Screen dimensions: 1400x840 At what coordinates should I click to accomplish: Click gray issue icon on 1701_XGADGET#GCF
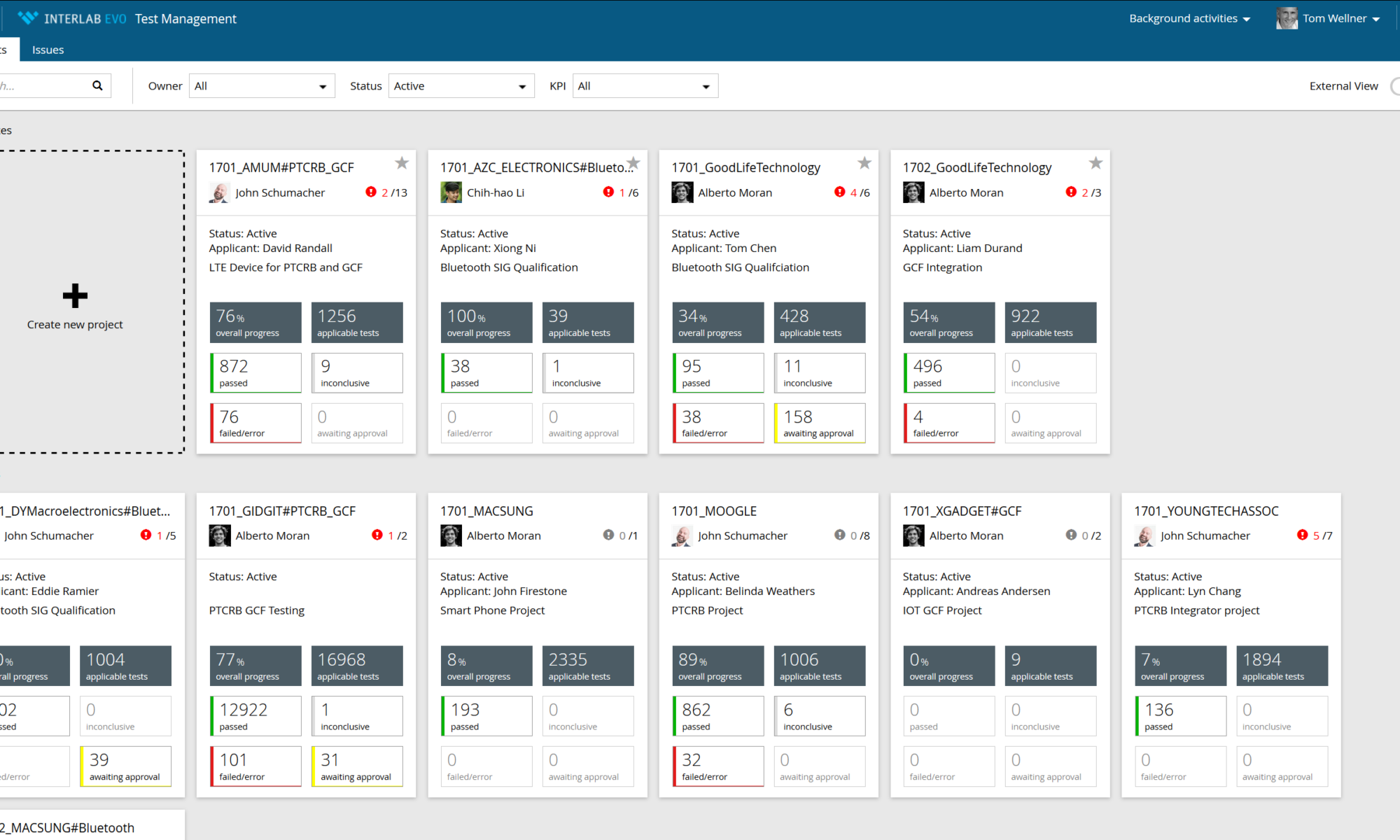1071,535
